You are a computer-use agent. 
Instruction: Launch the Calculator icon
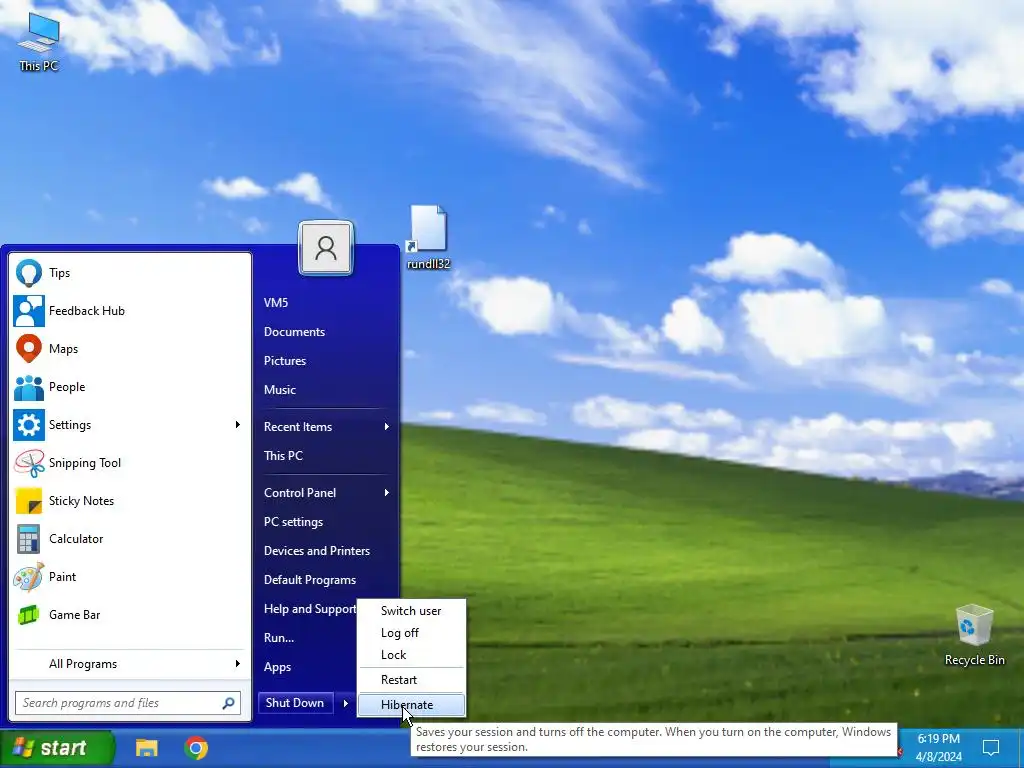coord(29,539)
